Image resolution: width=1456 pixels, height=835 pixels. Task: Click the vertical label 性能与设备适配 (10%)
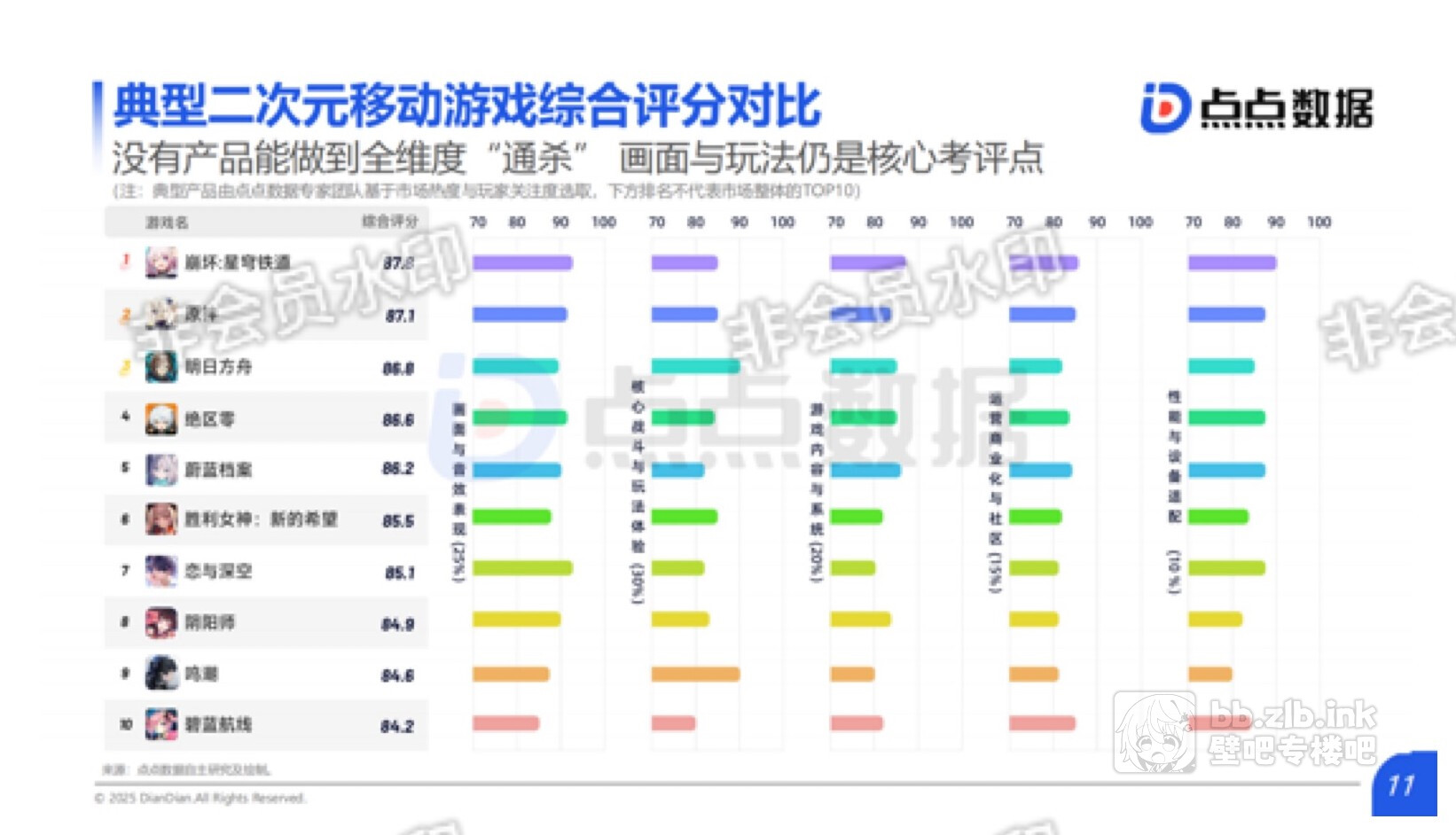[1175, 492]
